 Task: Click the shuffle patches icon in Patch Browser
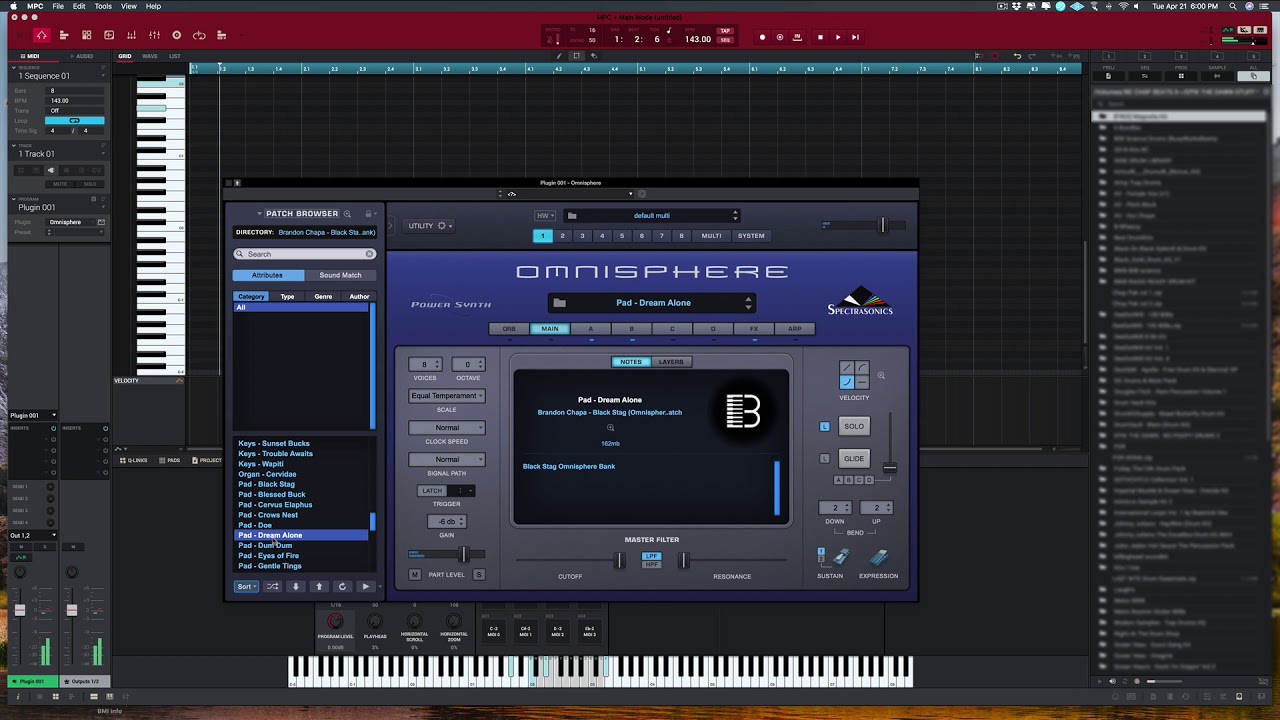click(x=272, y=587)
